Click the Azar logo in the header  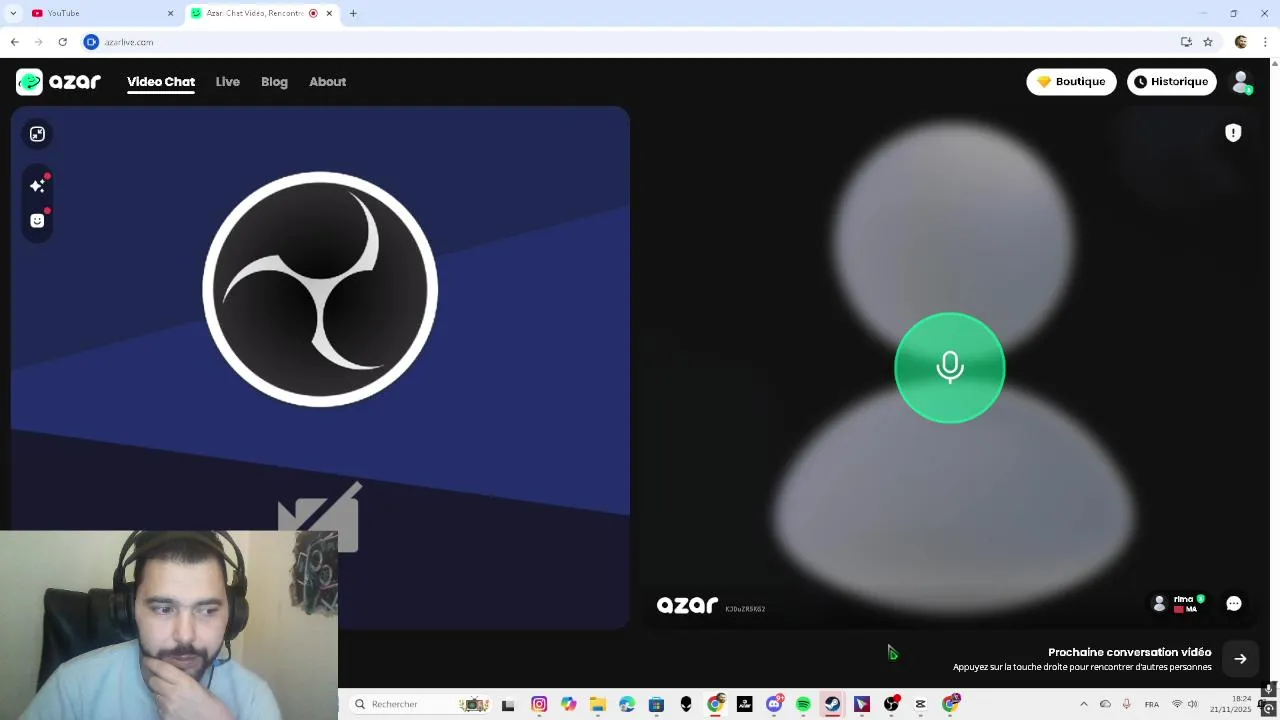coord(58,82)
